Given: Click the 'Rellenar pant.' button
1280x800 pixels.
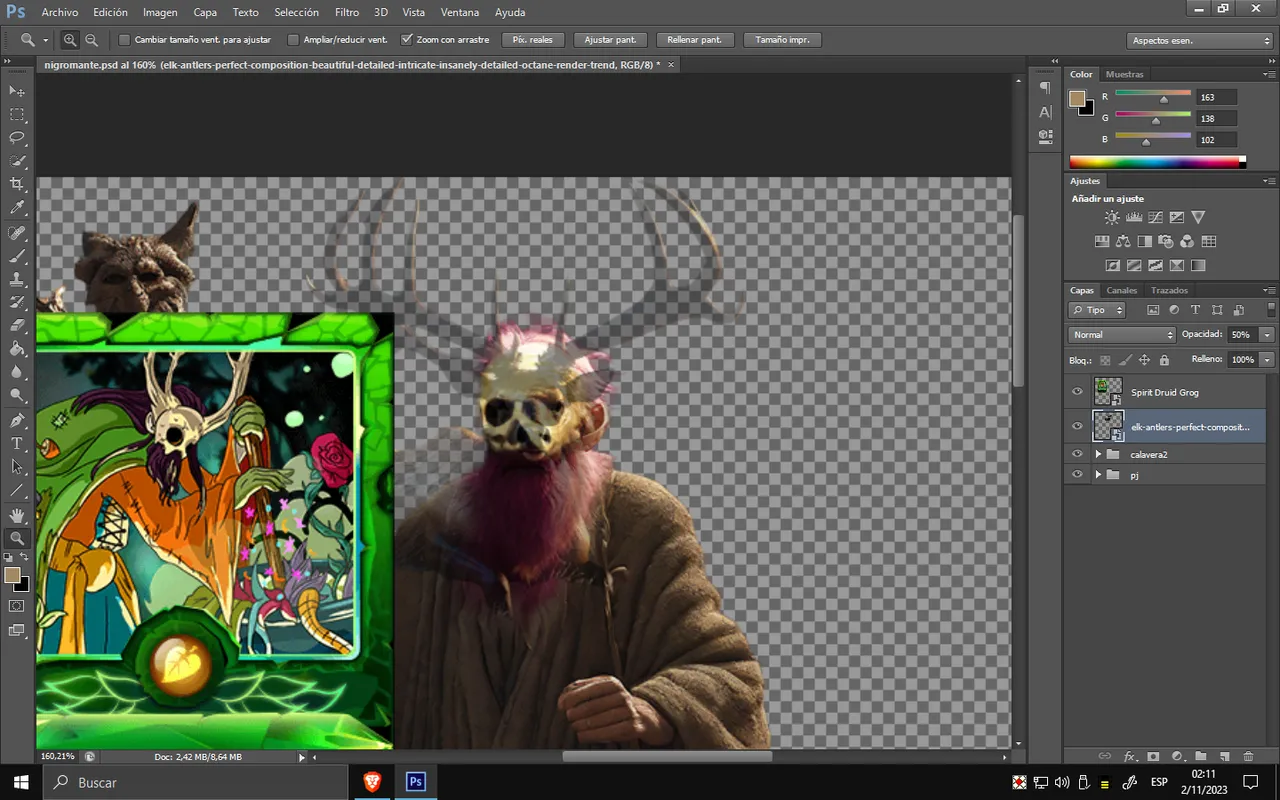Looking at the screenshot, I should (694, 40).
